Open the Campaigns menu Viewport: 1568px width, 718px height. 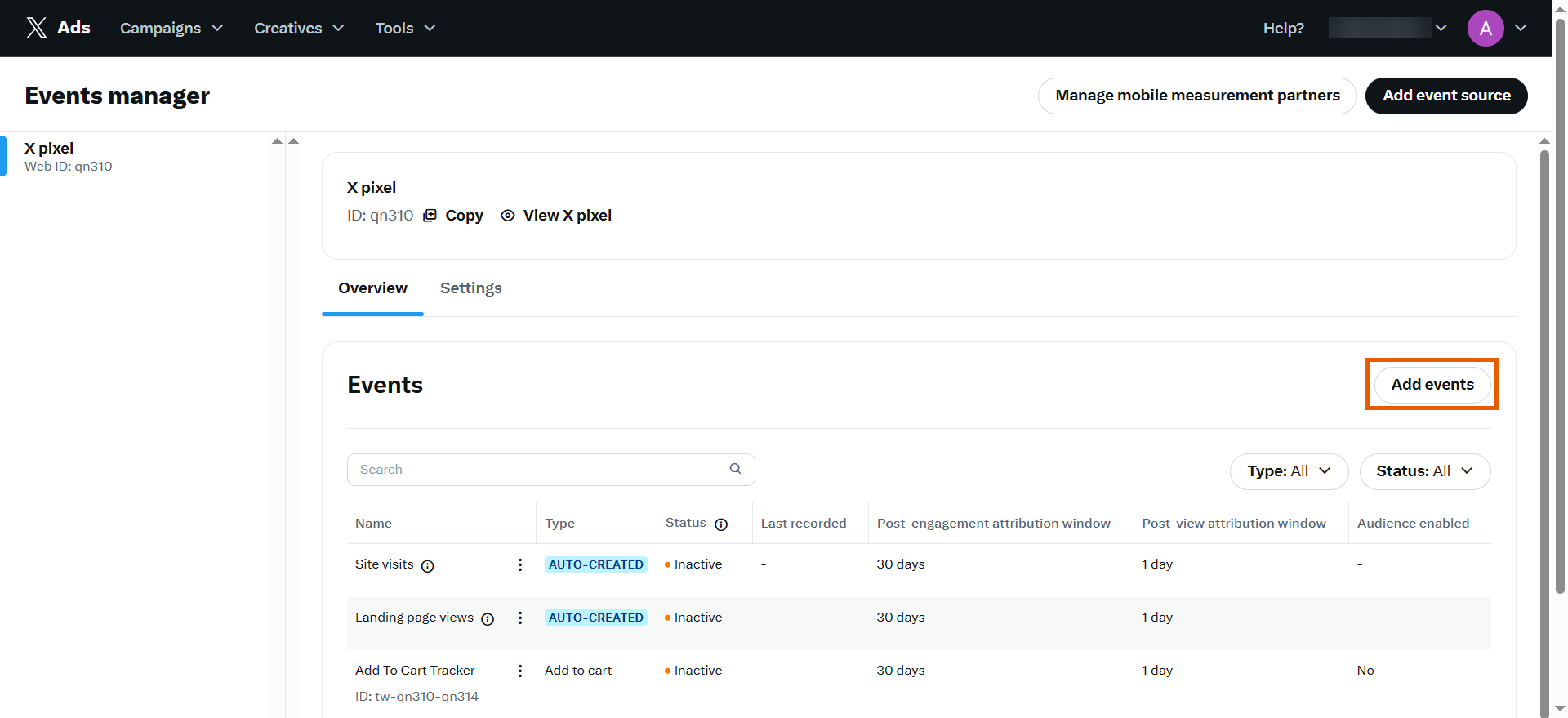pos(171,28)
